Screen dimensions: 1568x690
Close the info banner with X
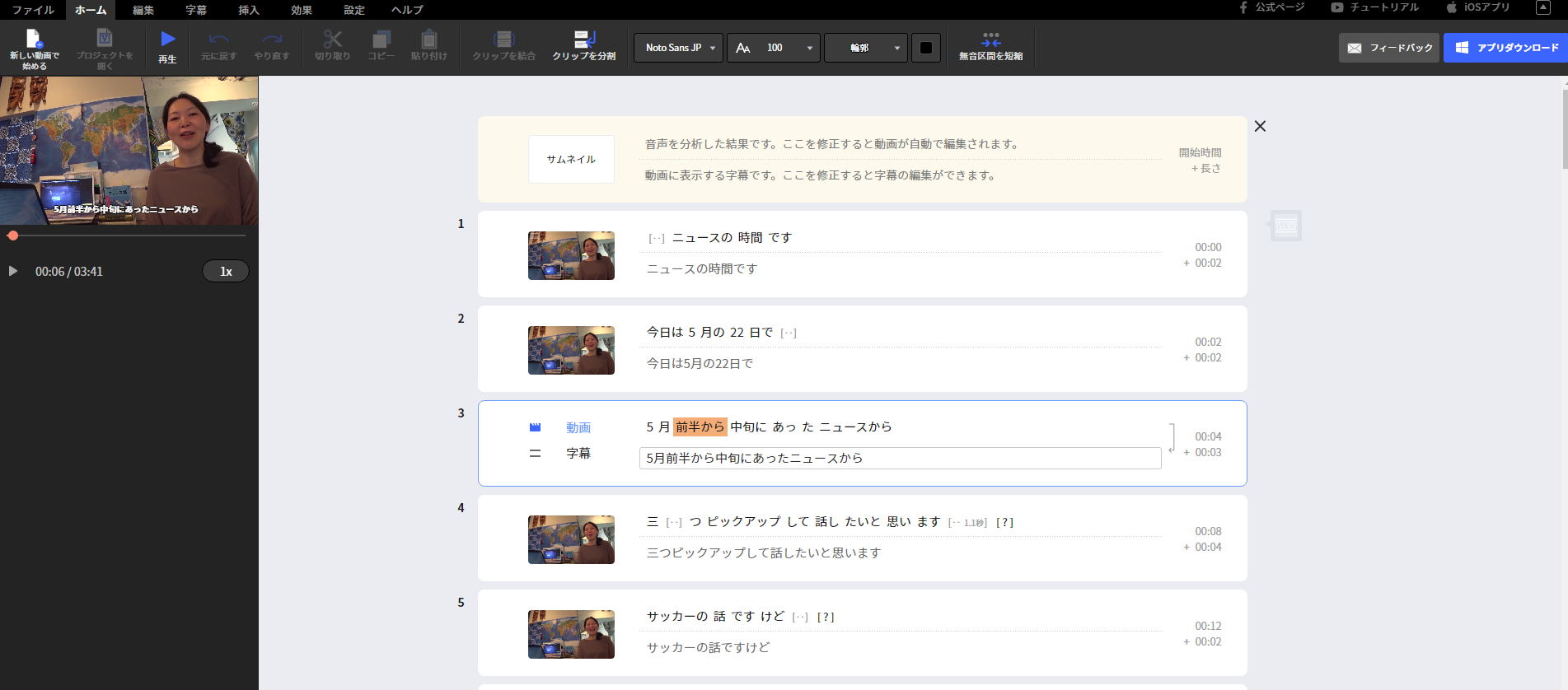(x=1260, y=126)
